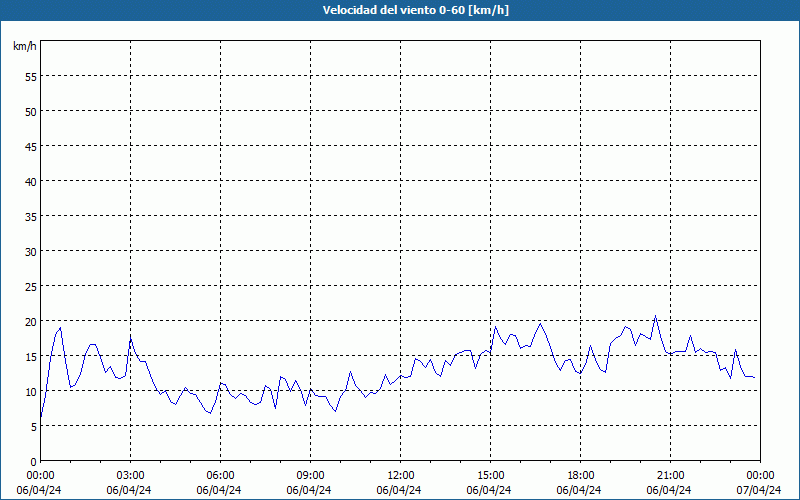Select the y-axis value 55
This screenshot has width=800, height=500.
click(x=30, y=77)
